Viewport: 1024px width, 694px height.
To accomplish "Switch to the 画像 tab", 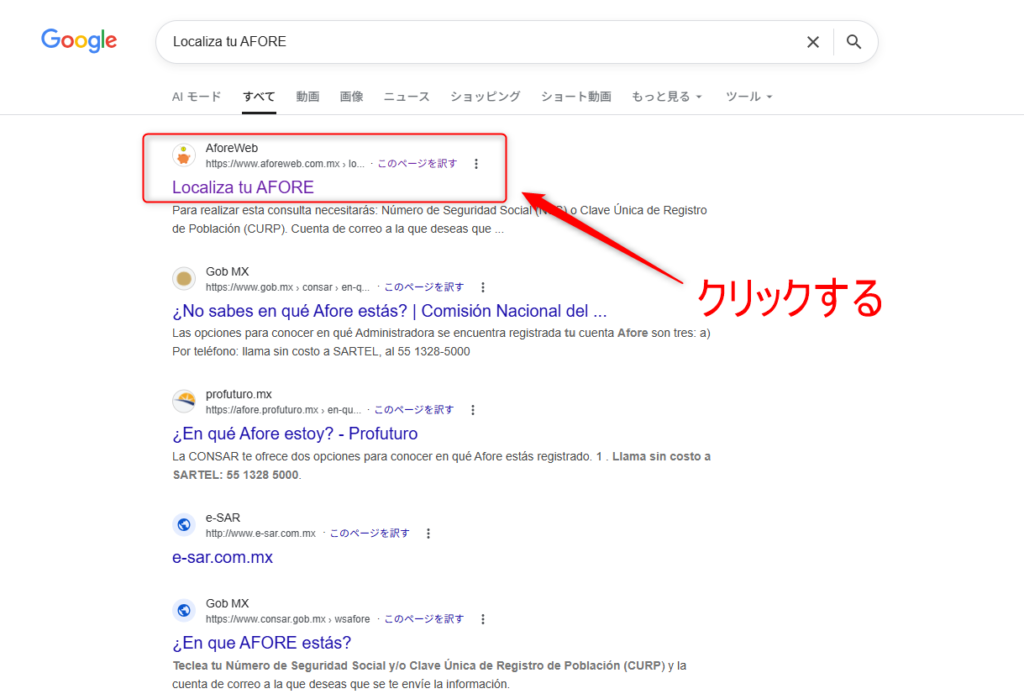I will point(351,97).
